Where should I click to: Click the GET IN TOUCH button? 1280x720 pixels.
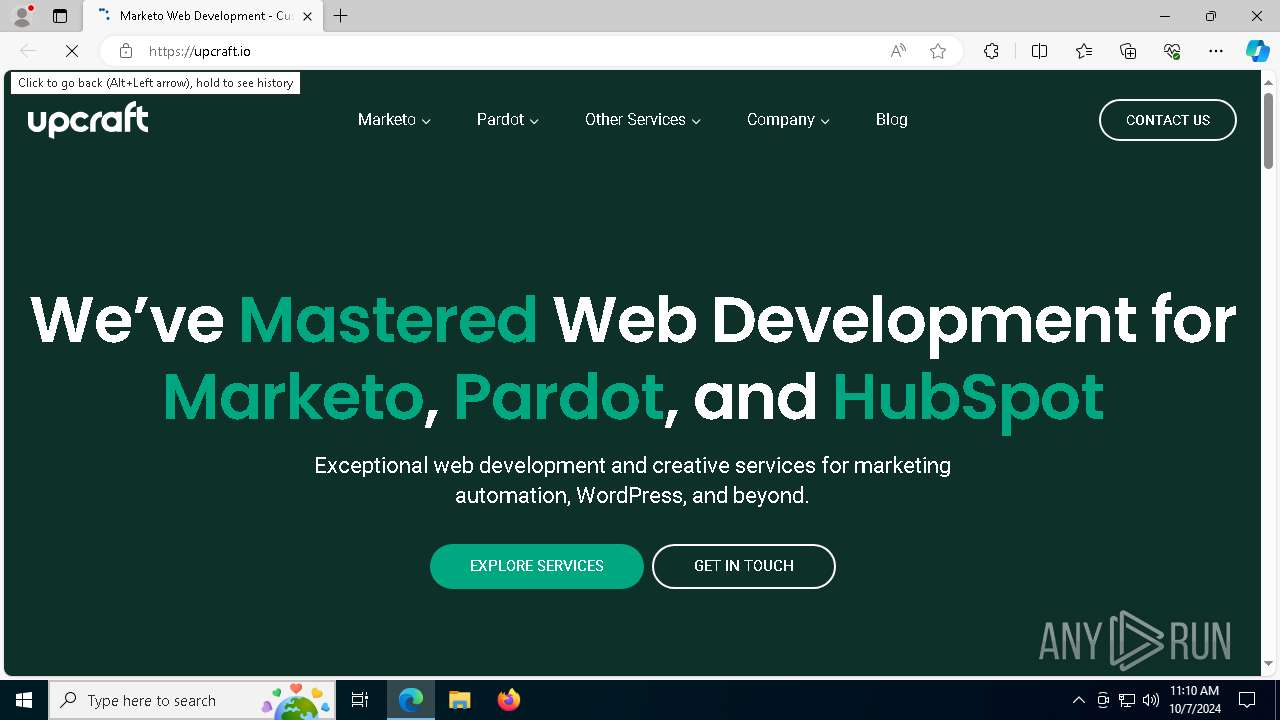(x=744, y=566)
